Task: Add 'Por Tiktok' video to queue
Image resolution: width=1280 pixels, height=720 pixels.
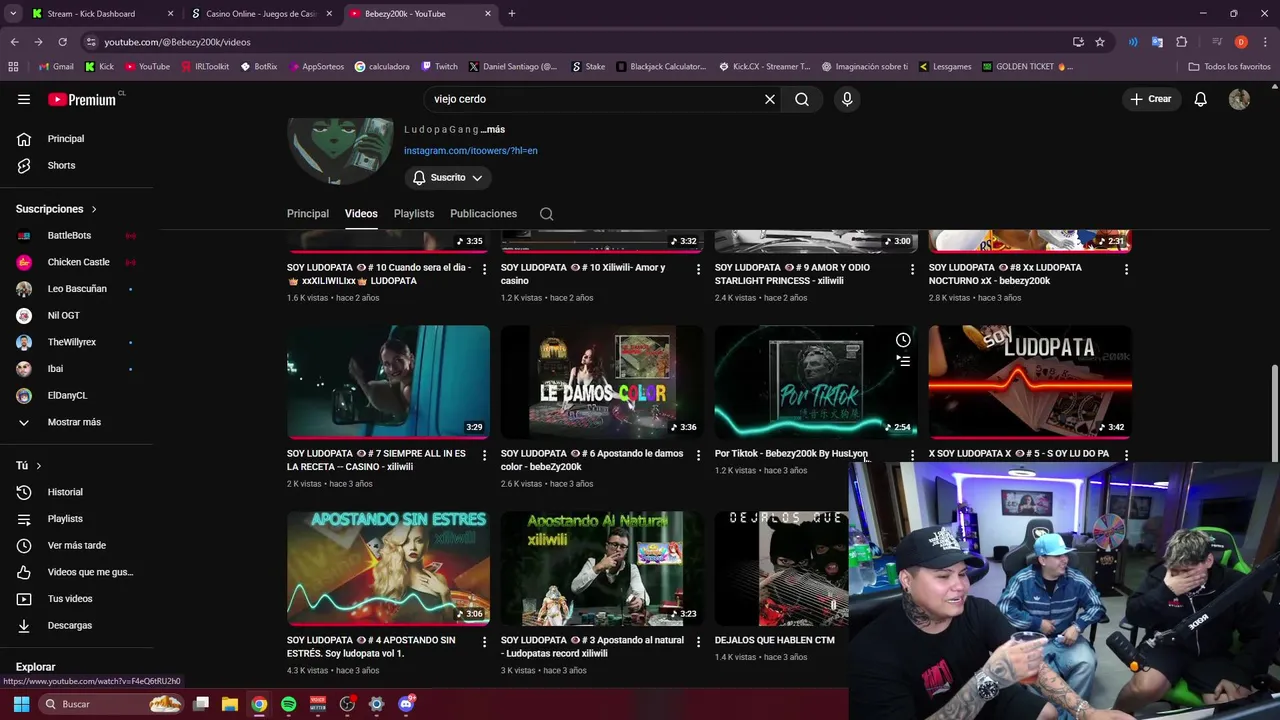Action: point(903,361)
